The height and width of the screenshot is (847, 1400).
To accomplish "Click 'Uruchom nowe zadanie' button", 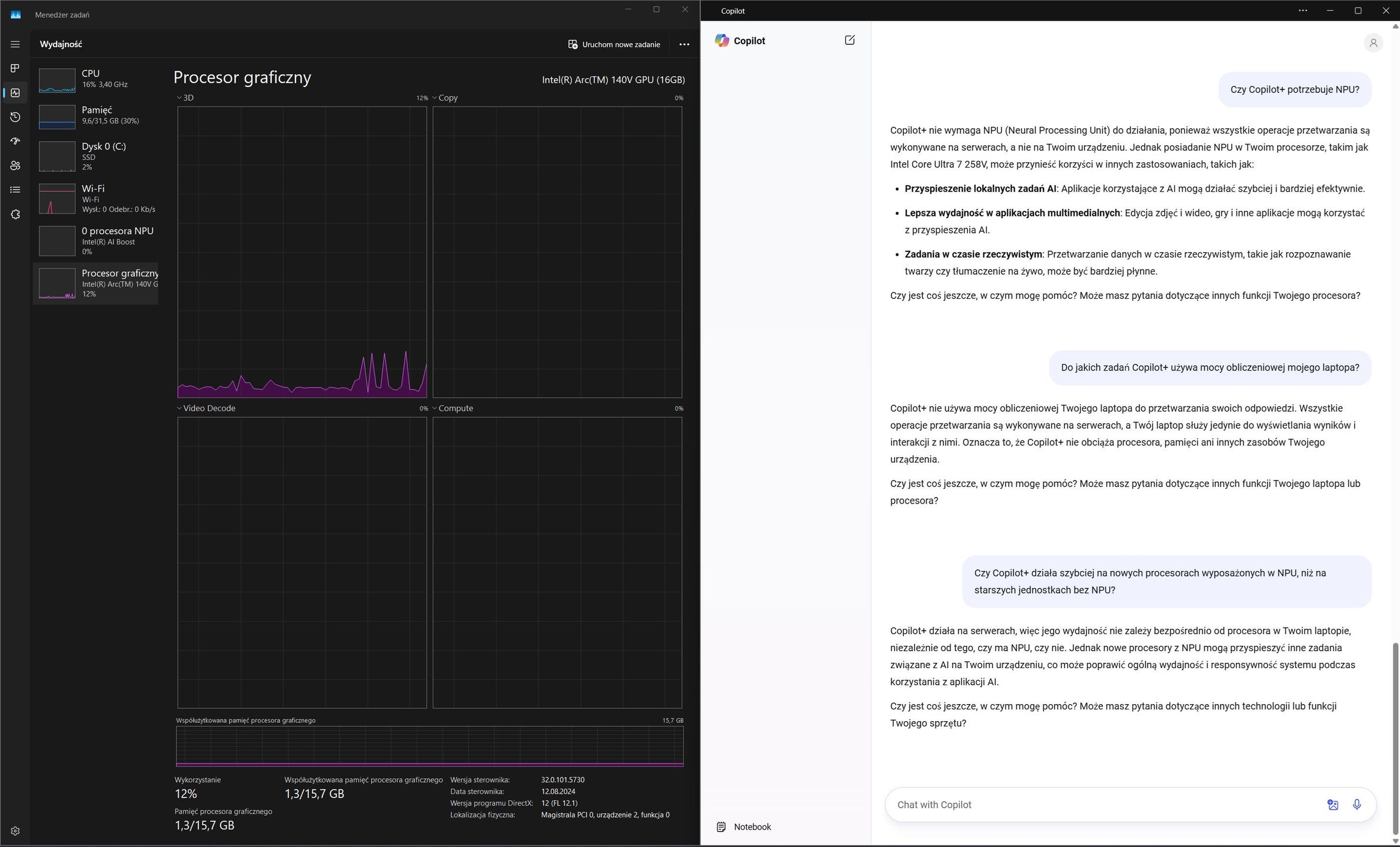I will coord(614,44).
